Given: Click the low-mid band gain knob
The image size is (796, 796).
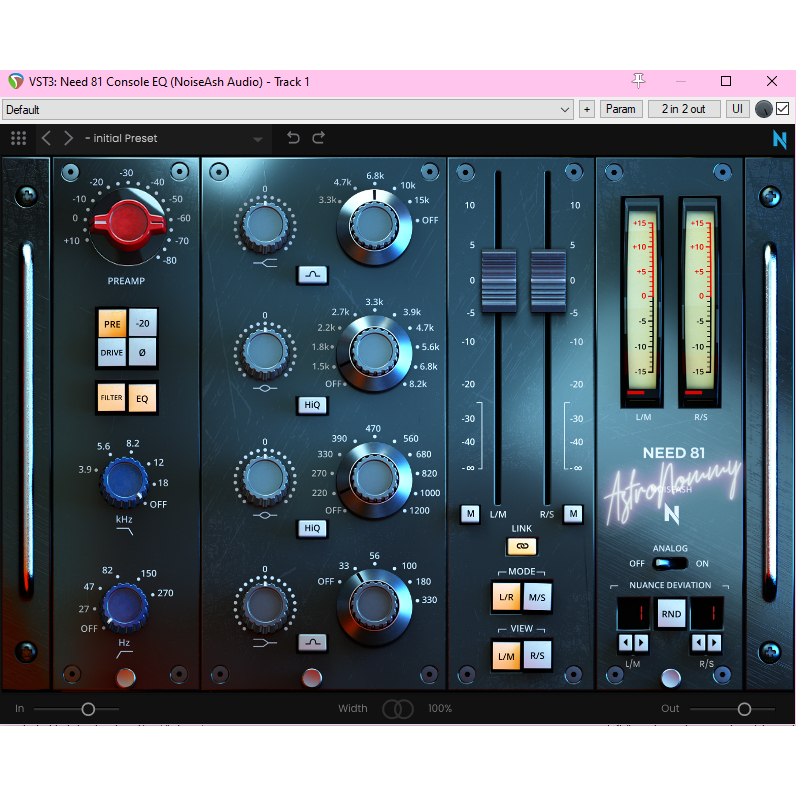Looking at the screenshot, I should (265, 479).
